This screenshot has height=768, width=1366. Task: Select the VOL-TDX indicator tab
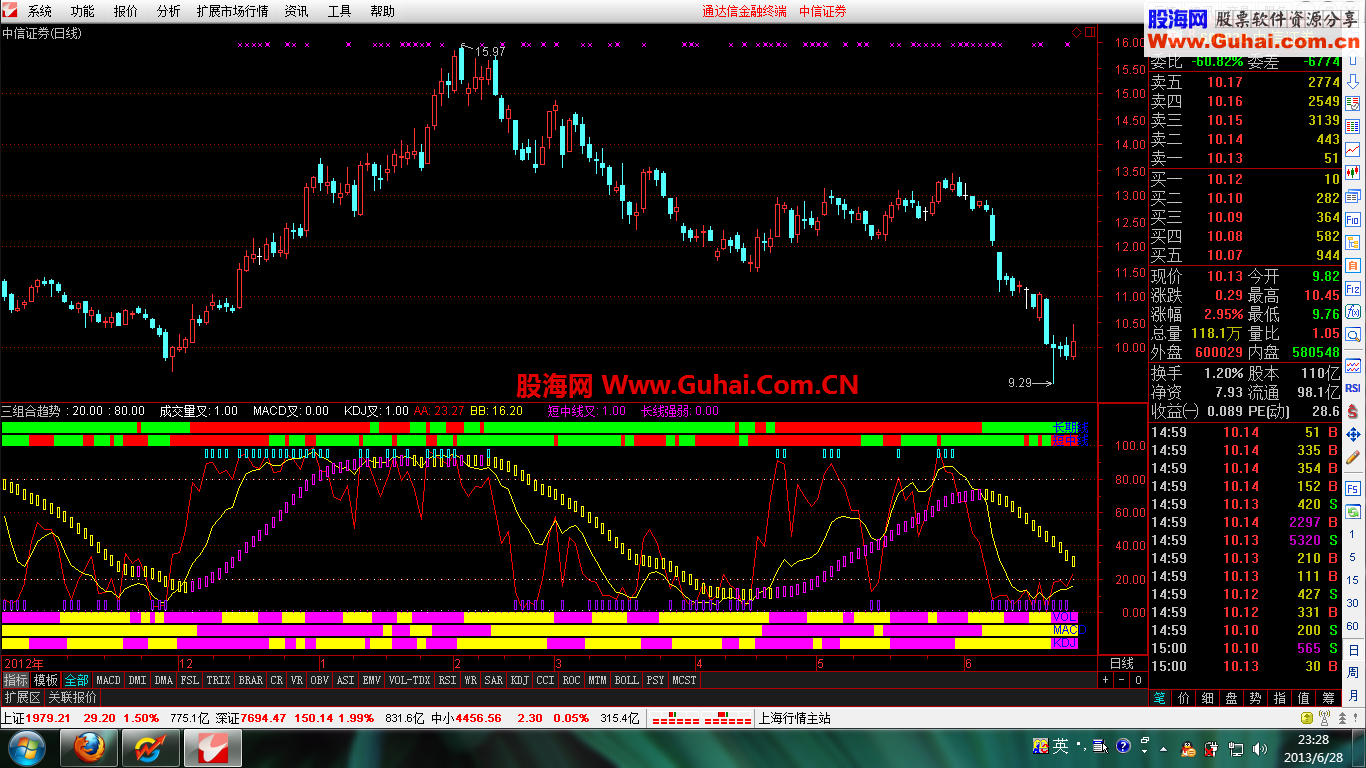point(409,680)
